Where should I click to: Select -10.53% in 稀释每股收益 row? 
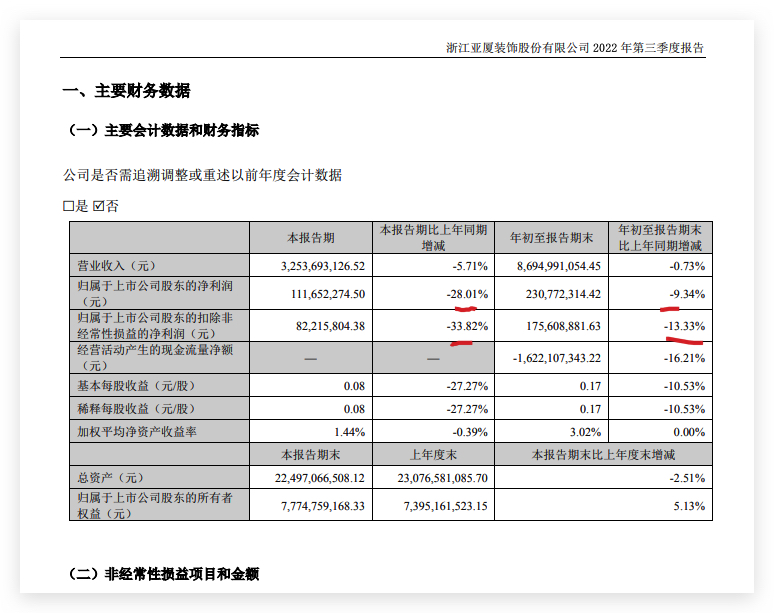tap(684, 410)
